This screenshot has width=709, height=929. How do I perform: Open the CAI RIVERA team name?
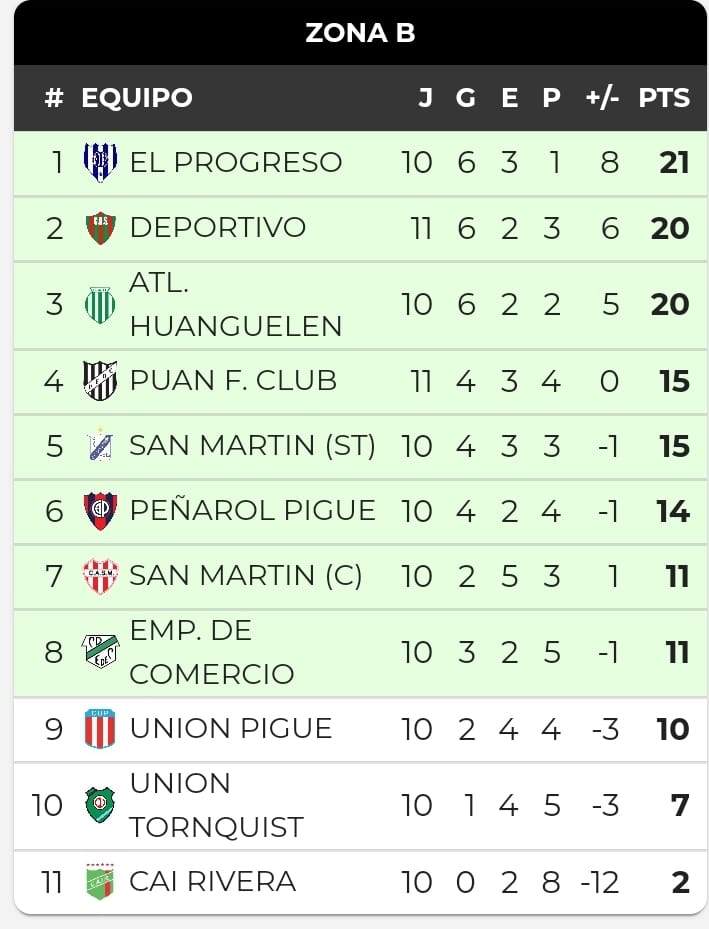pyautogui.click(x=213, y=881)
